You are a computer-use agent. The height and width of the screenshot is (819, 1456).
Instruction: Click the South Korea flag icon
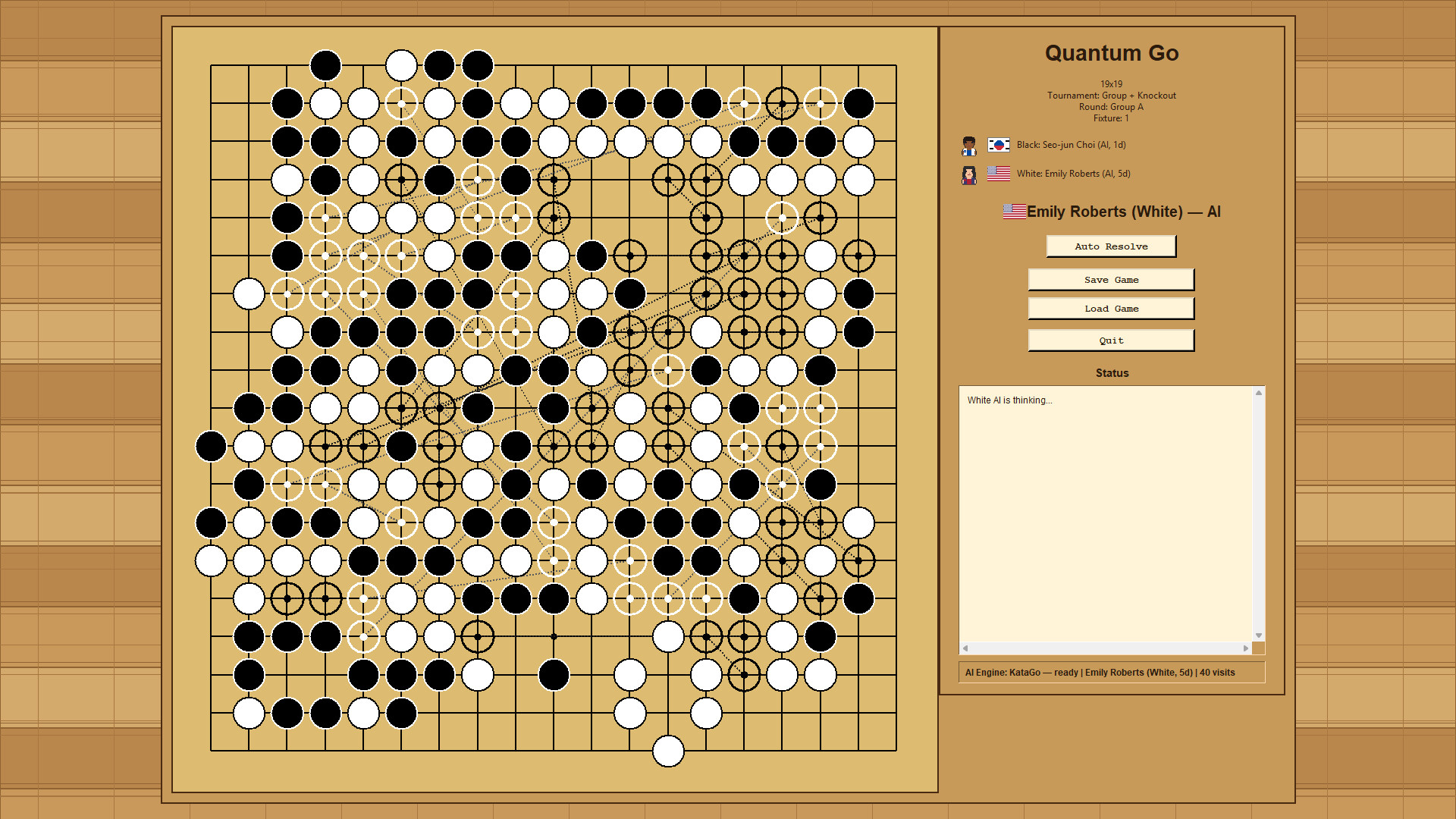pyautogui.click(x=999, y=145)
